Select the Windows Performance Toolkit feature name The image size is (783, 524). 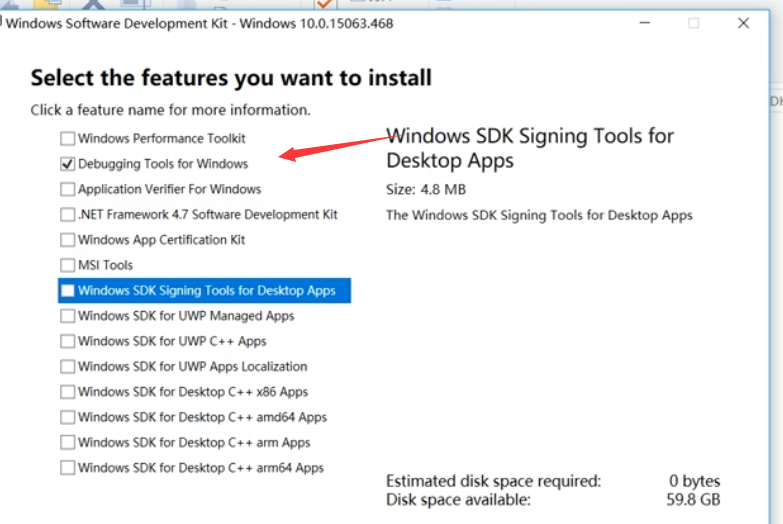(162, 138)
